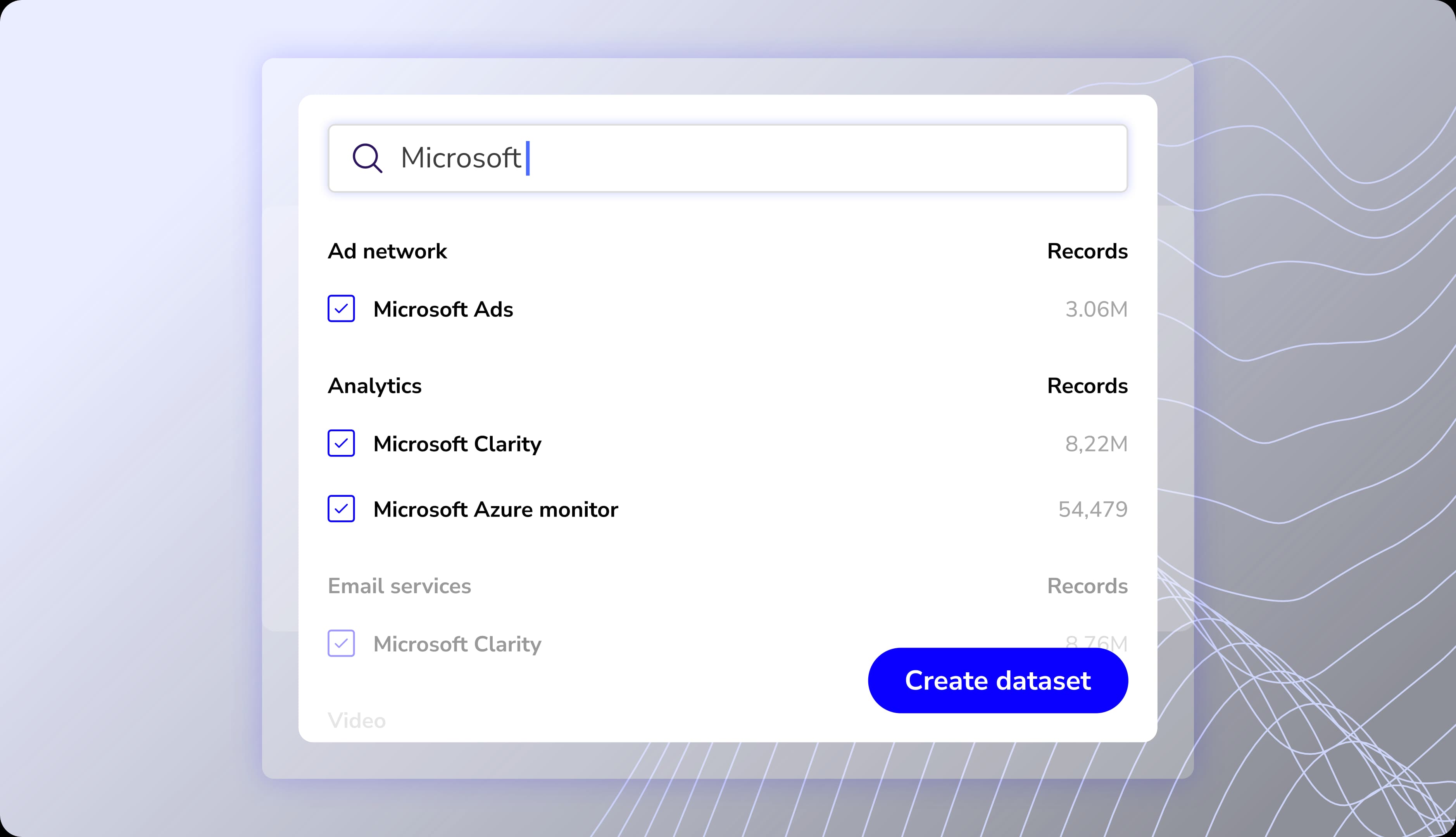Image resolution: width=1456 pixels, height=837 pixels.
Task: Uncheck Microsoft Clarity under Analytics
Action: pos(341,443)
